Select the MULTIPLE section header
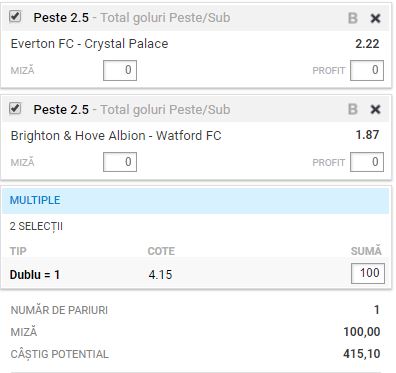This screenshot has width=396, height=373. [196, 200]
